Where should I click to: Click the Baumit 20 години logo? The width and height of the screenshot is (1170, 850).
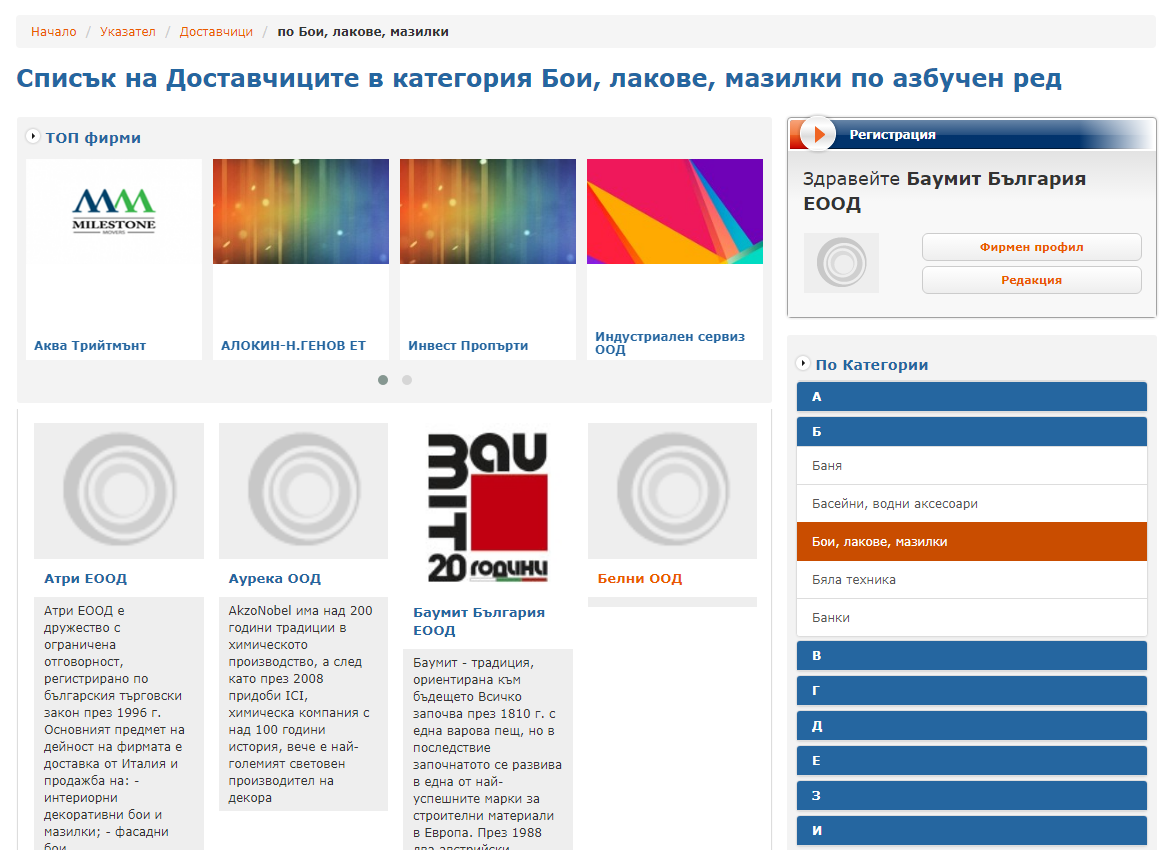[x=488, y=507]
